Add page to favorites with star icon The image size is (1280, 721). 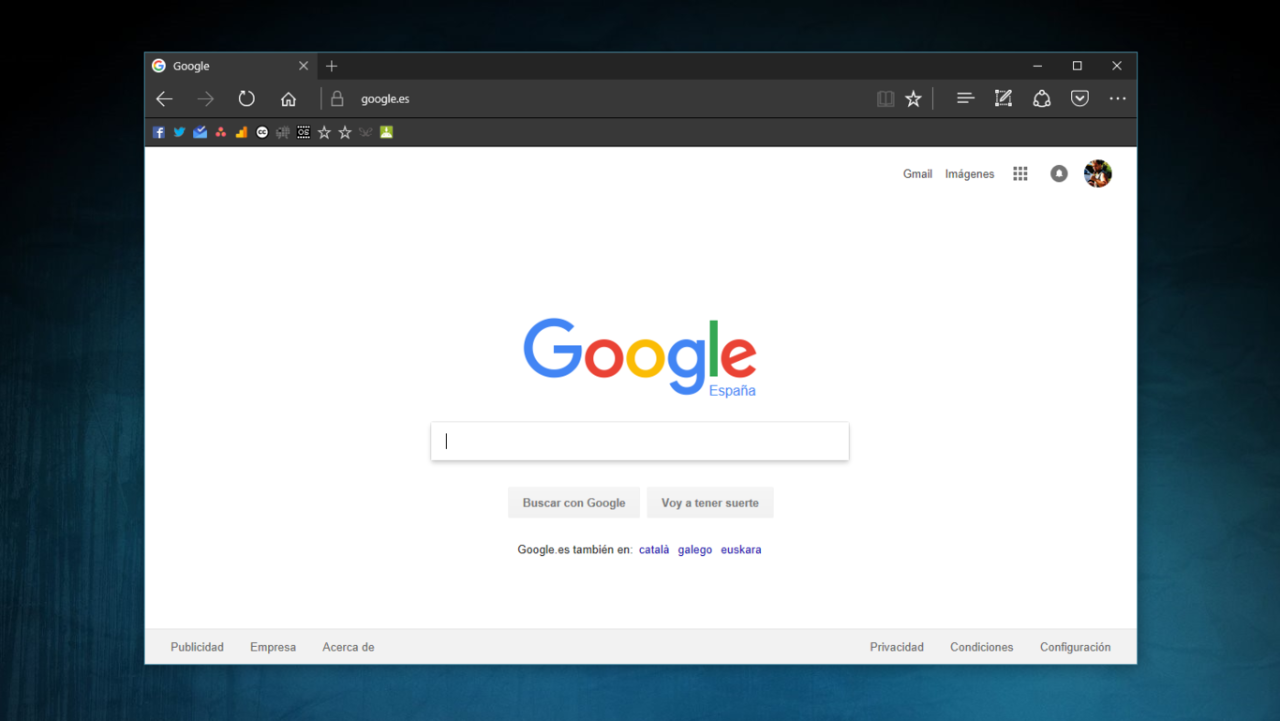click(913, 99)
